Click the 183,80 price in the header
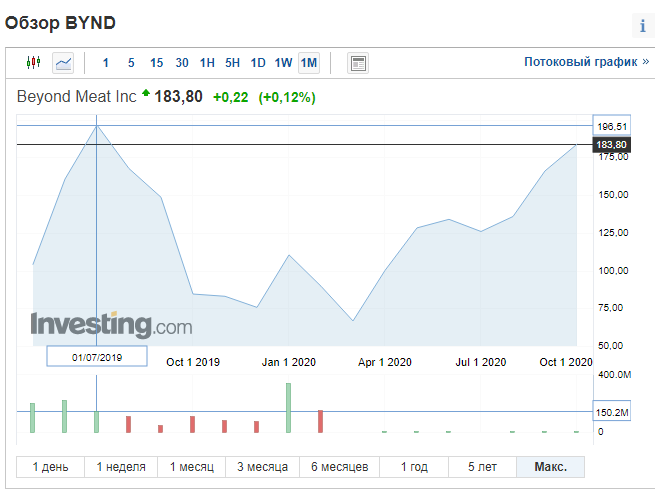 click(178, 97)
